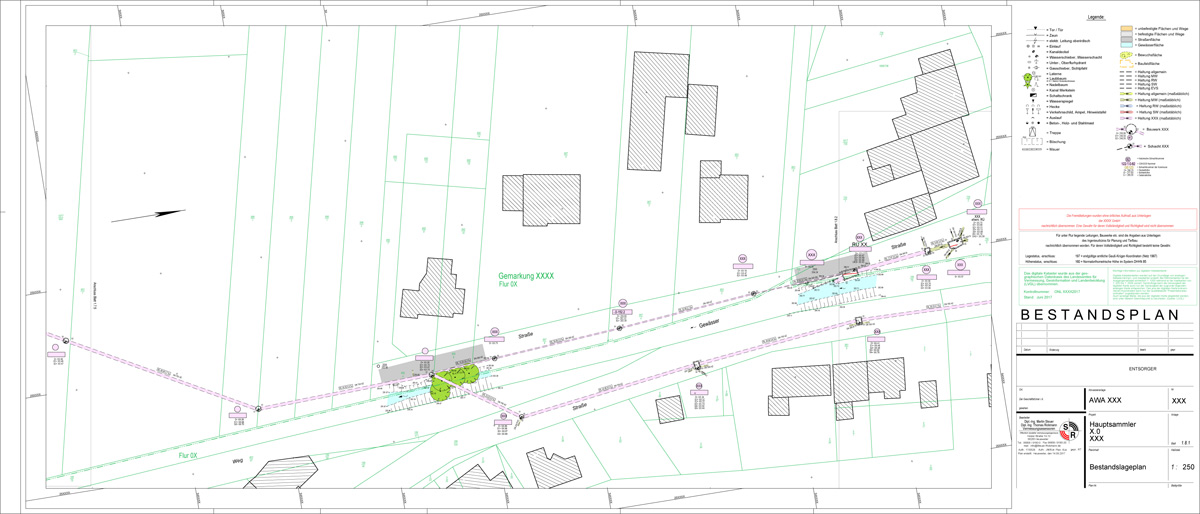The image size is (1200, 514).
Task: Click the red Haltung SW (maßstäblich) legend line
Action: [x=1127, y=112]
